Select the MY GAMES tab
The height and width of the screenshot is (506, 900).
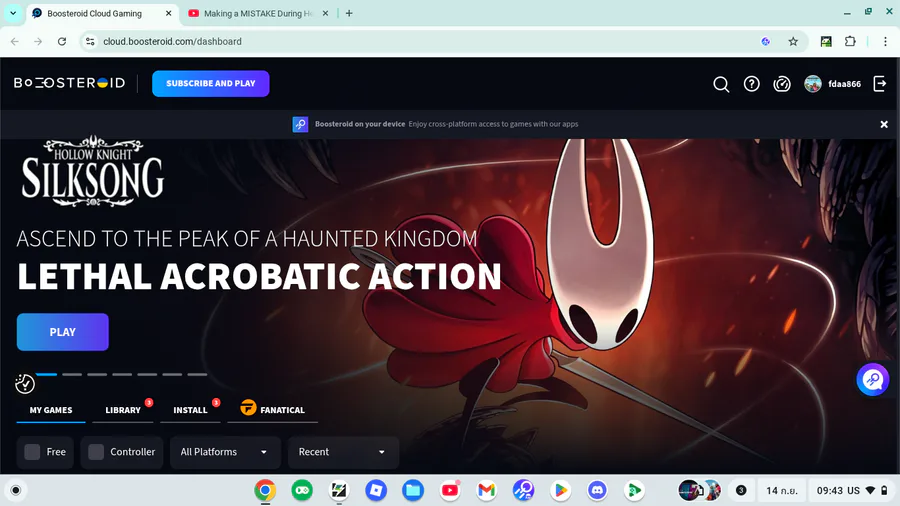[x=51, y=410]
